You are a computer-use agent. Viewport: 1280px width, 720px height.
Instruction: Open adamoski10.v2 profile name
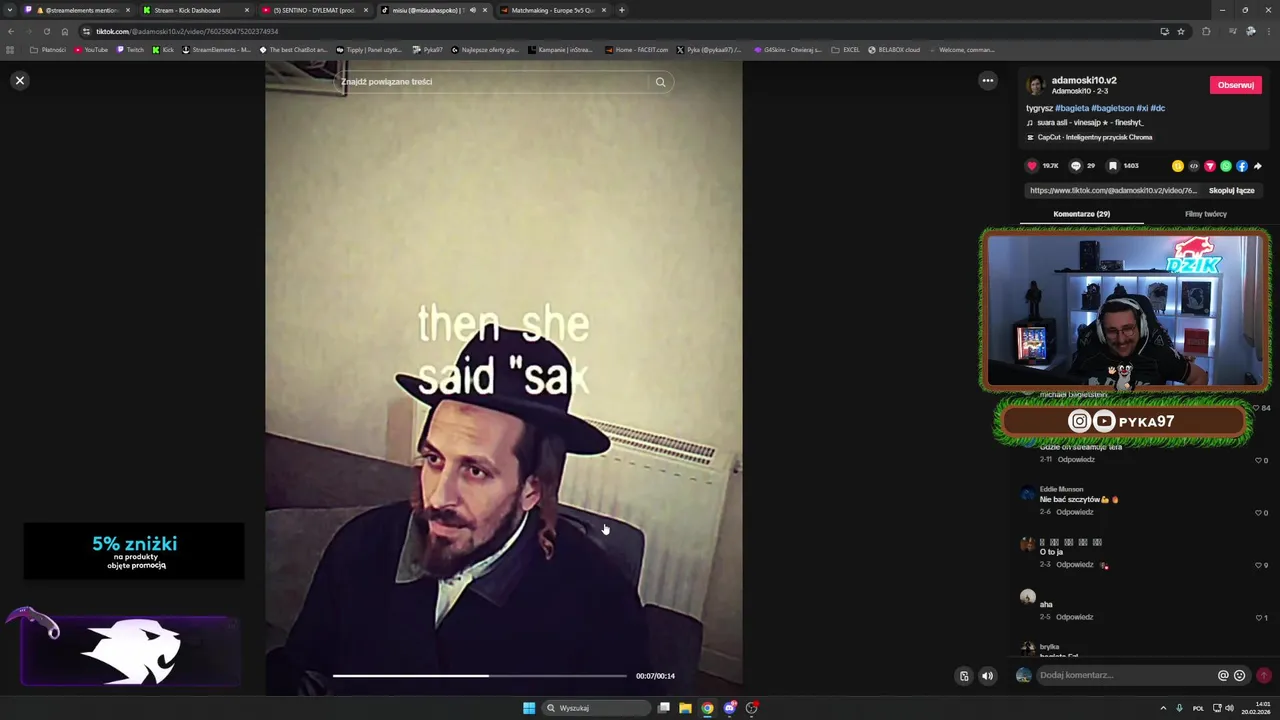1084,80
